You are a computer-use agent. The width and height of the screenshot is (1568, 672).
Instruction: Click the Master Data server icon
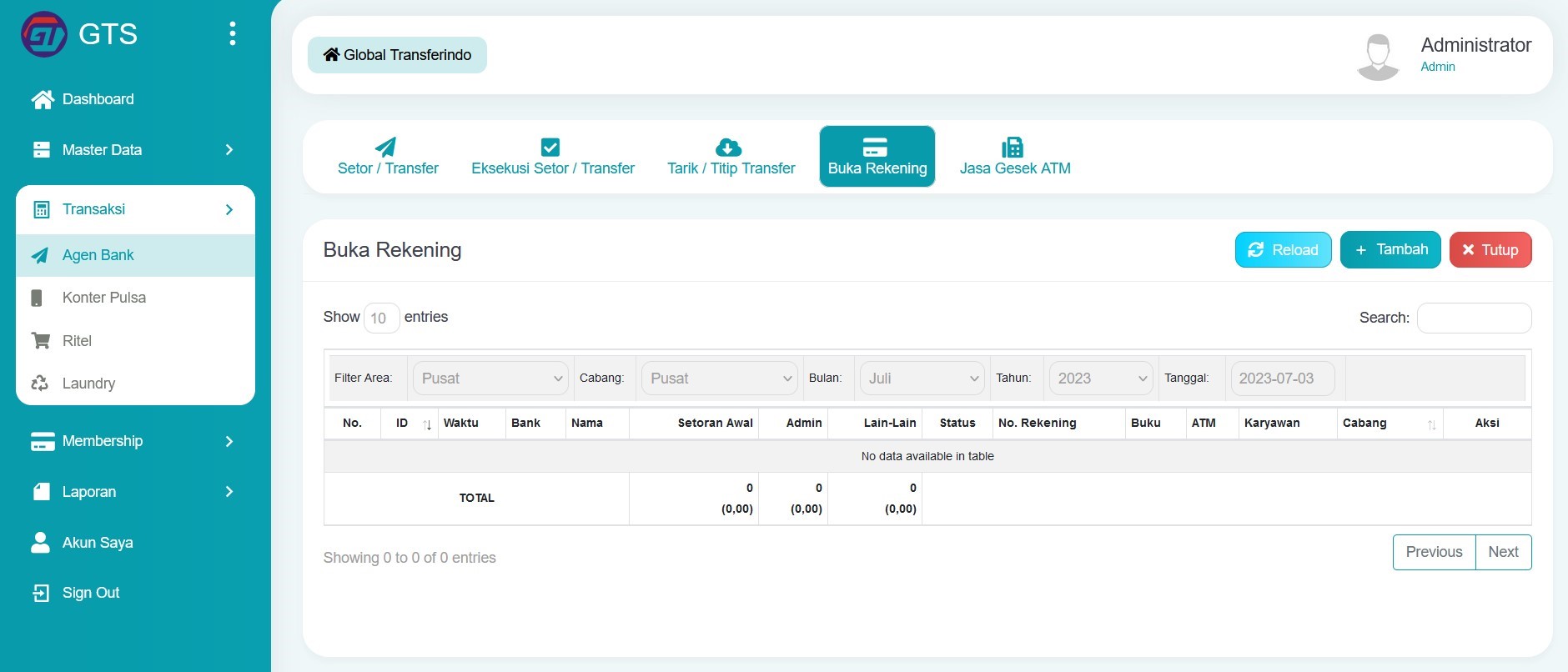coord(42,150)
